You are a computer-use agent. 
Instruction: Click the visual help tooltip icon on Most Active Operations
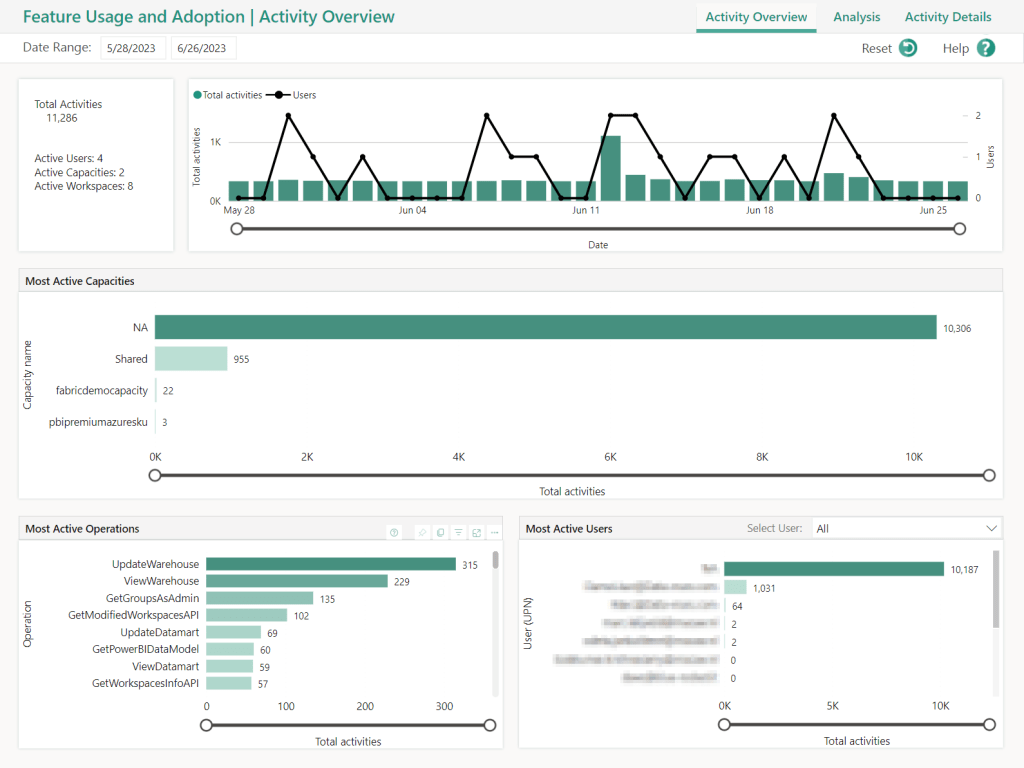point(394,533)
